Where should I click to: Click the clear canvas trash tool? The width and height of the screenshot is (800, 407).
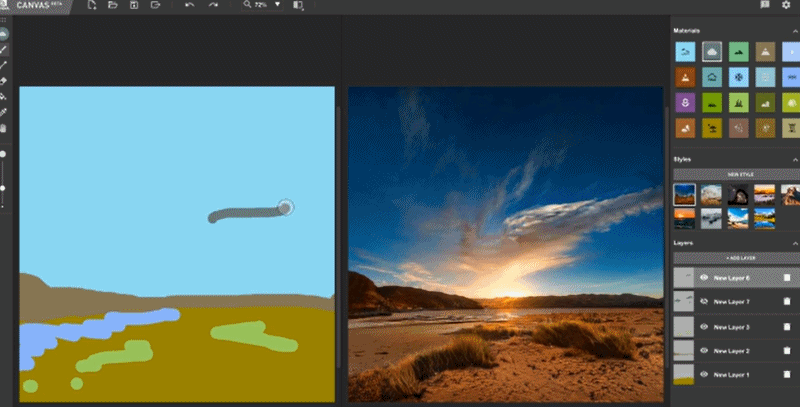click(4, 128)
